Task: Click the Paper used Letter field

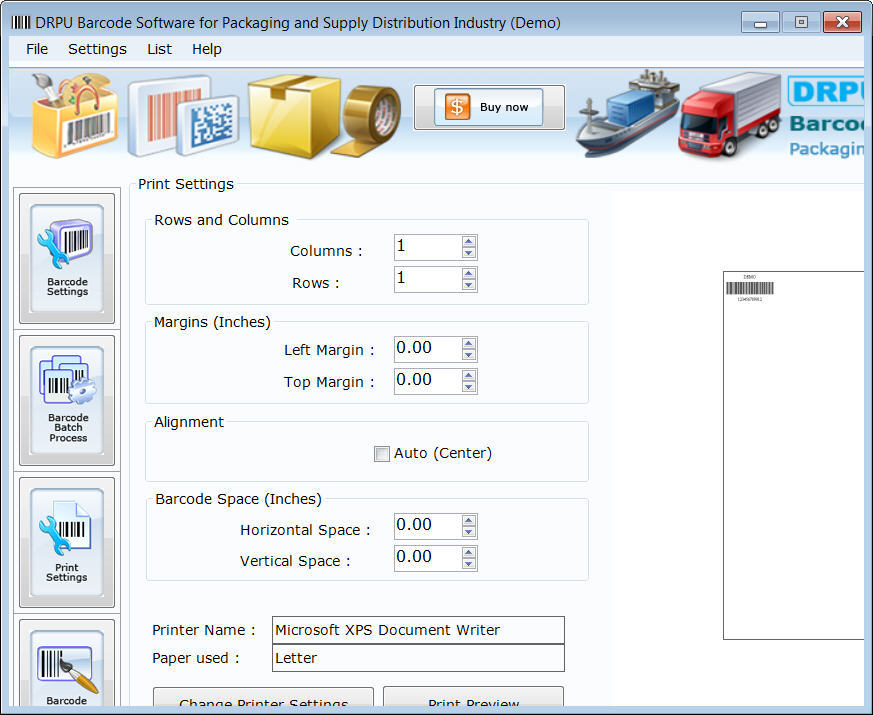Action: (418, 658)
